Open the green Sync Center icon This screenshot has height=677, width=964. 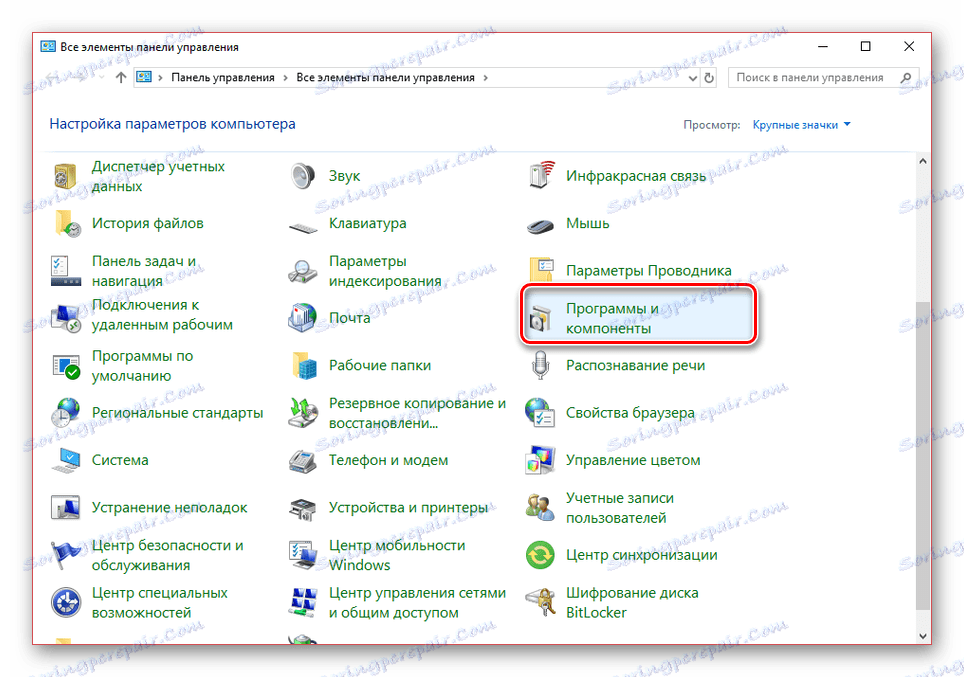(540, 555)
